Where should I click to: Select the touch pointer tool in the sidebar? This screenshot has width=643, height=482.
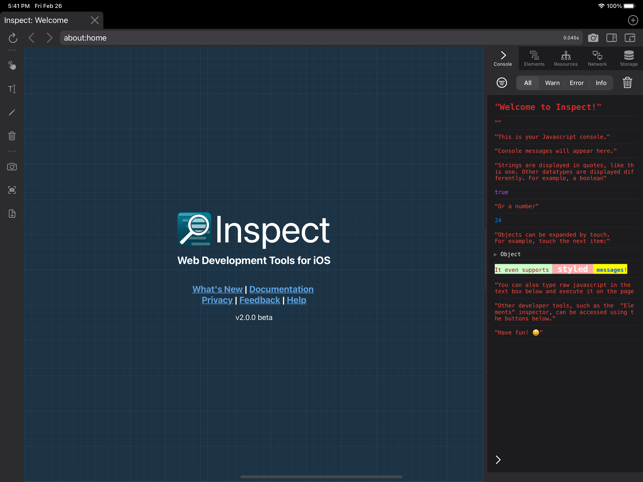pyautogui.click(x=12, y=66)
